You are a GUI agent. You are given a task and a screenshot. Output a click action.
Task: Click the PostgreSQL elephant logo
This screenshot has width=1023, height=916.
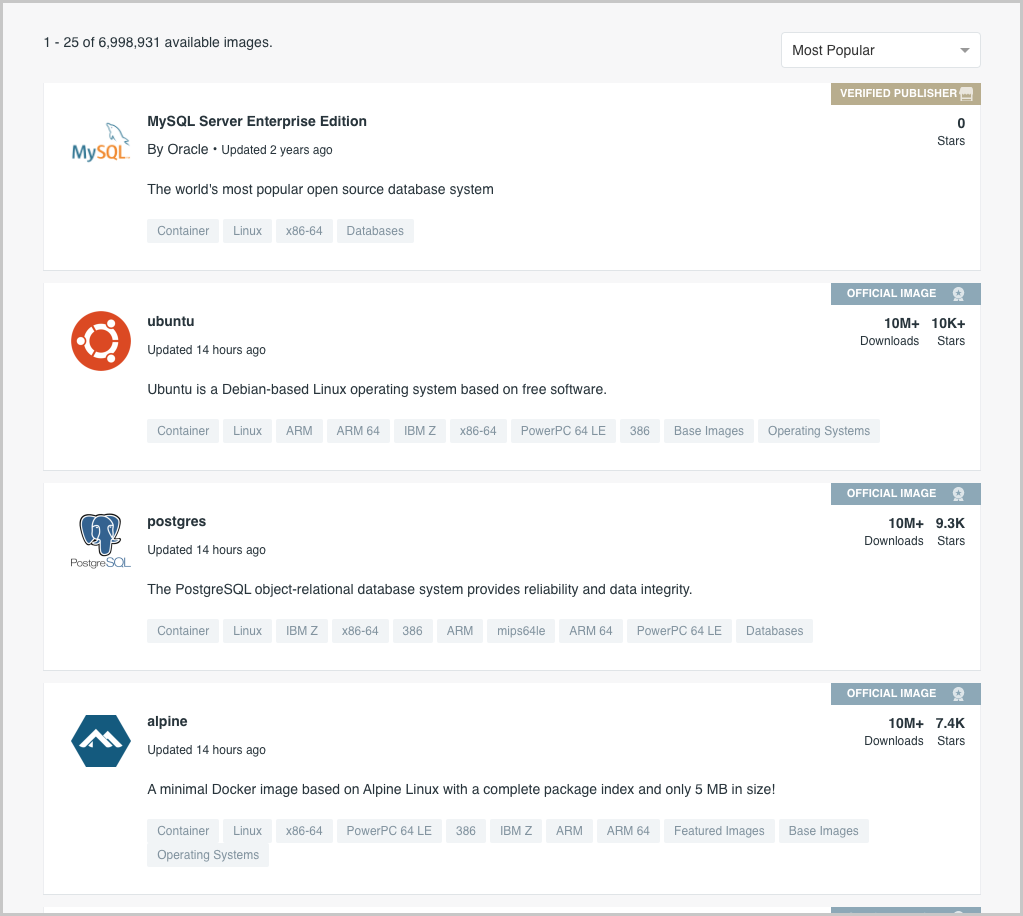coord(100,540)
